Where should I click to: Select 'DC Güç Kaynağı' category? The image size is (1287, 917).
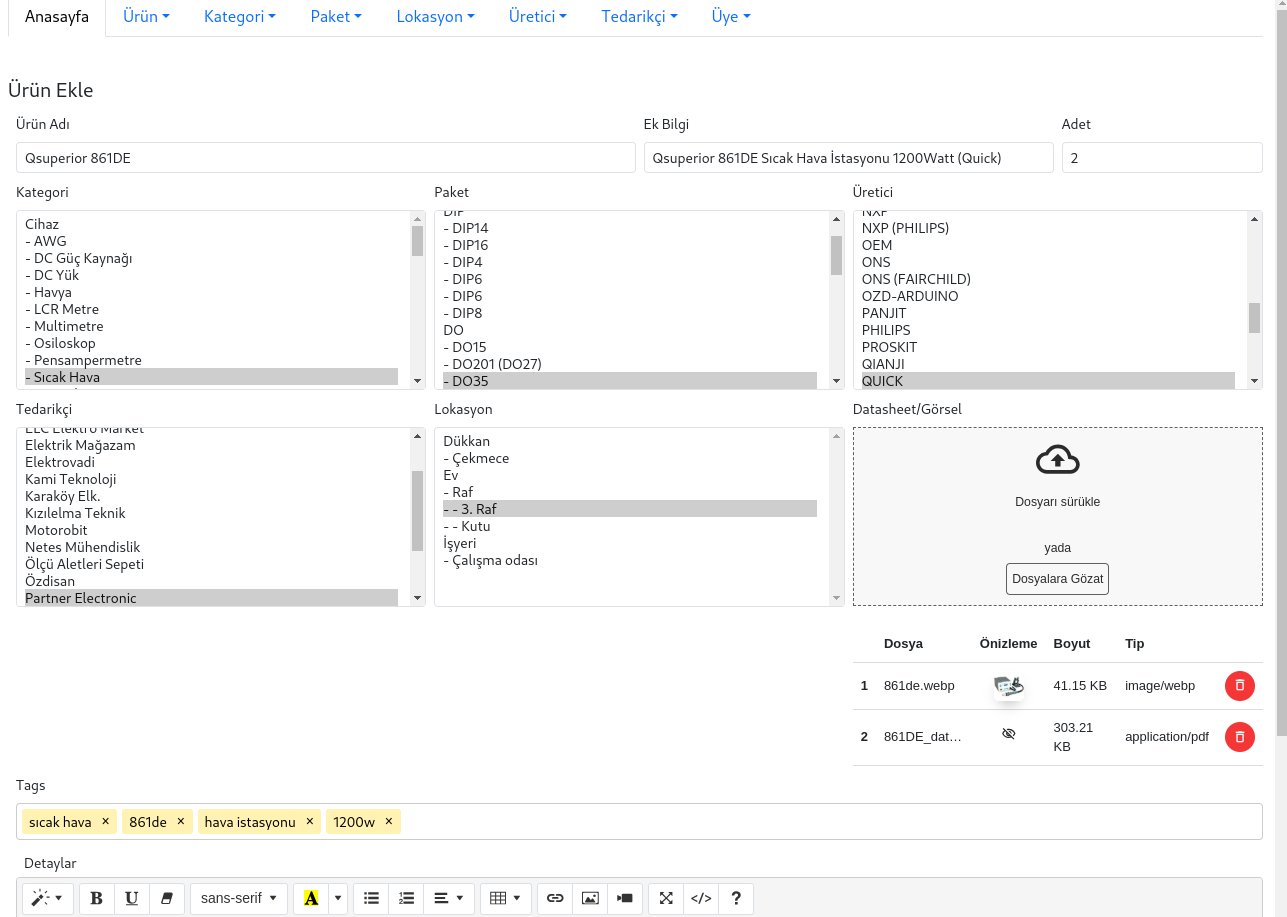tap(211, 258)
